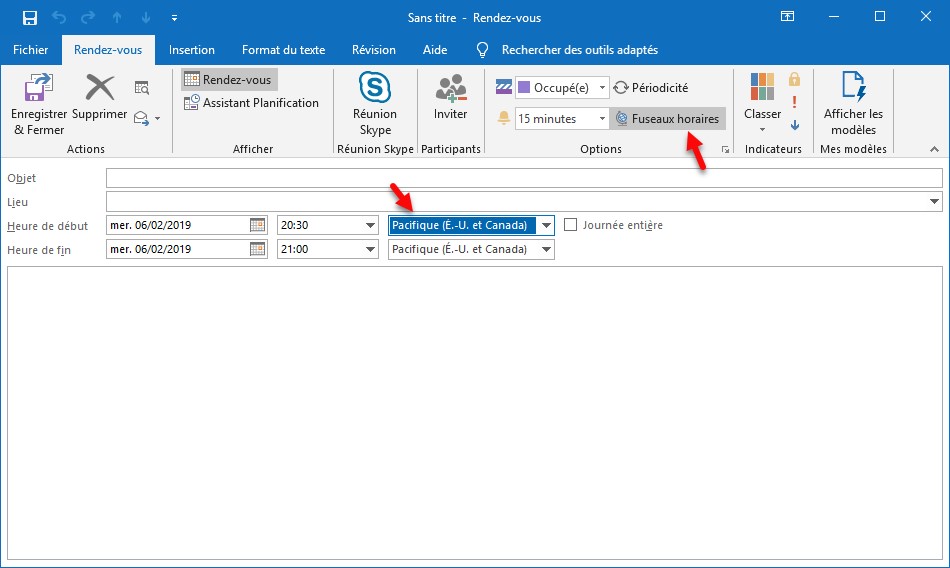Click the Objet text field
This screenshot has width=950, height=568.
tap(523, 178)
